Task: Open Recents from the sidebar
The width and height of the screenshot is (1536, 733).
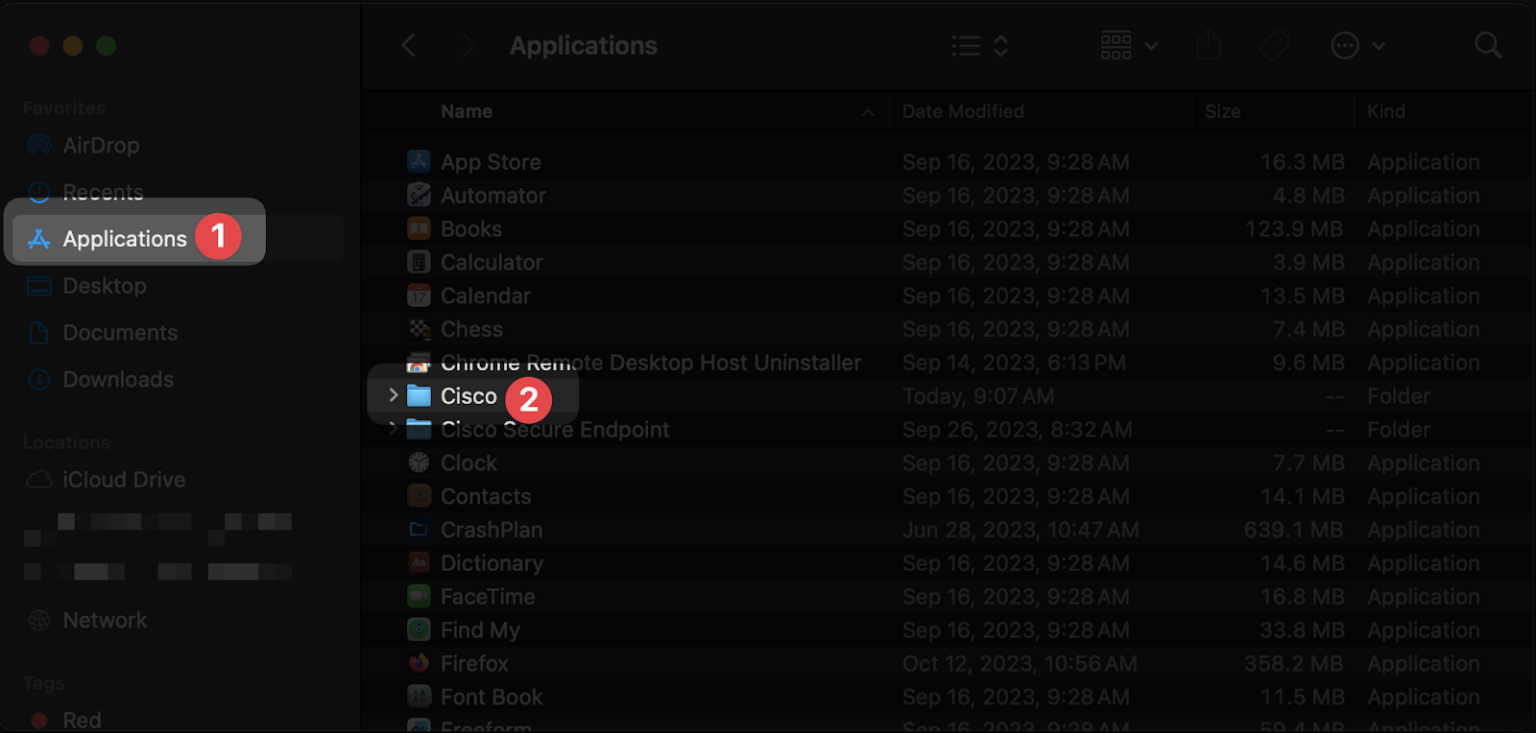Action: 102,191
